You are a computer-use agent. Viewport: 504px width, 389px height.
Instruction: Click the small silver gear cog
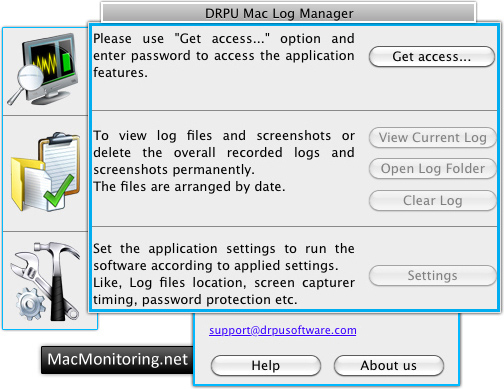click(x=30, y=304)
